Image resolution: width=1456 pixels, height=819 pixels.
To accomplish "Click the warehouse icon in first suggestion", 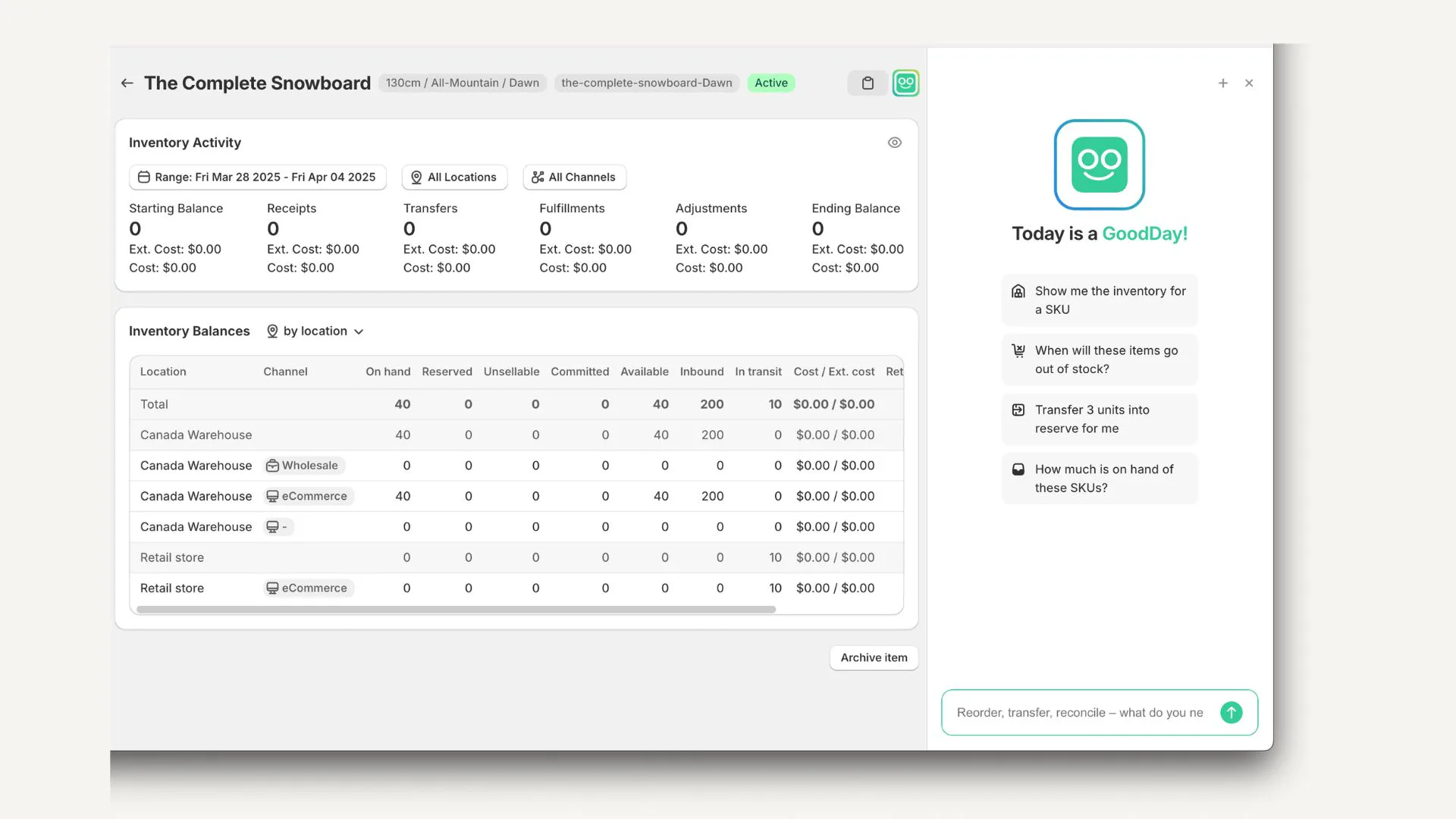I will [x=1018, y=291].
